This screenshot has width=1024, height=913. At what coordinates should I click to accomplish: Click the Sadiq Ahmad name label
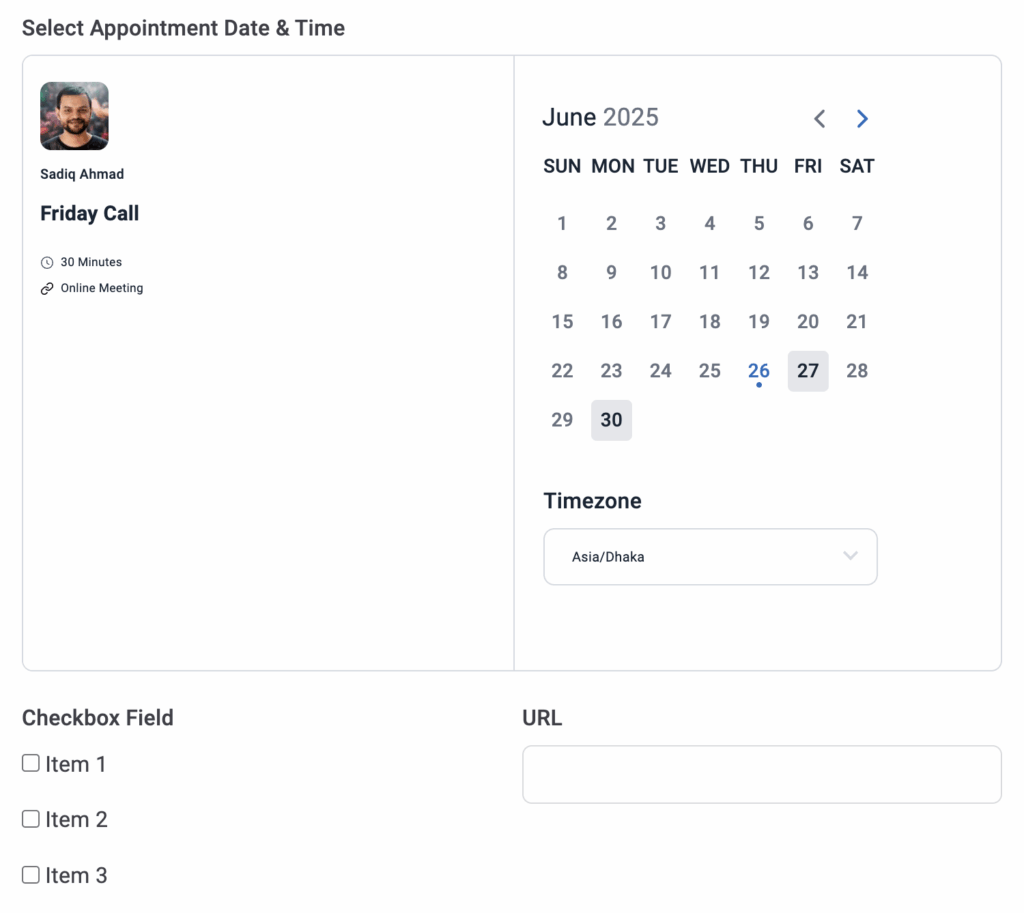click(81, 173)
